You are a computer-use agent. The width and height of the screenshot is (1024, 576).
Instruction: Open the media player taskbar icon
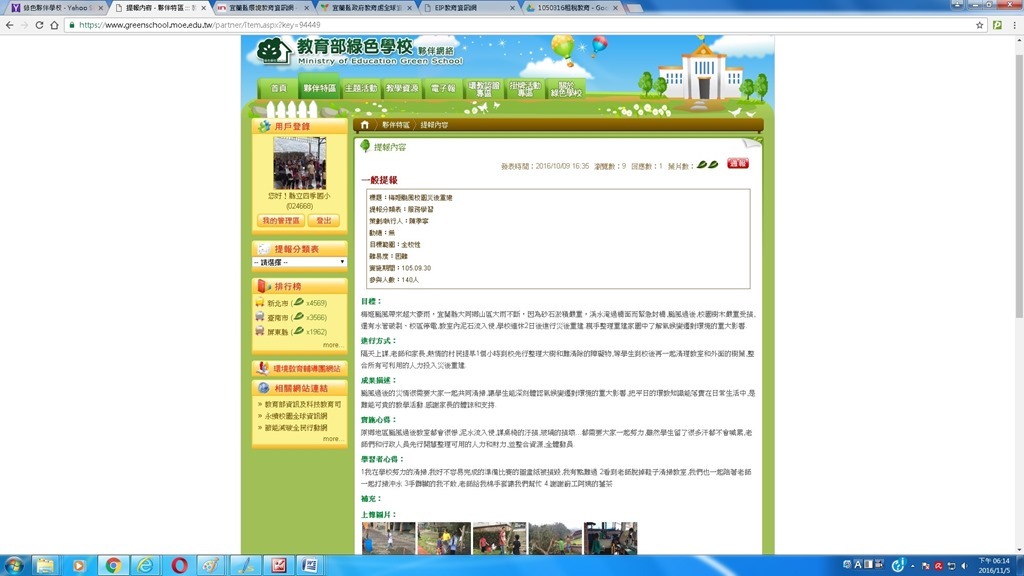click(x=79, y=565)
